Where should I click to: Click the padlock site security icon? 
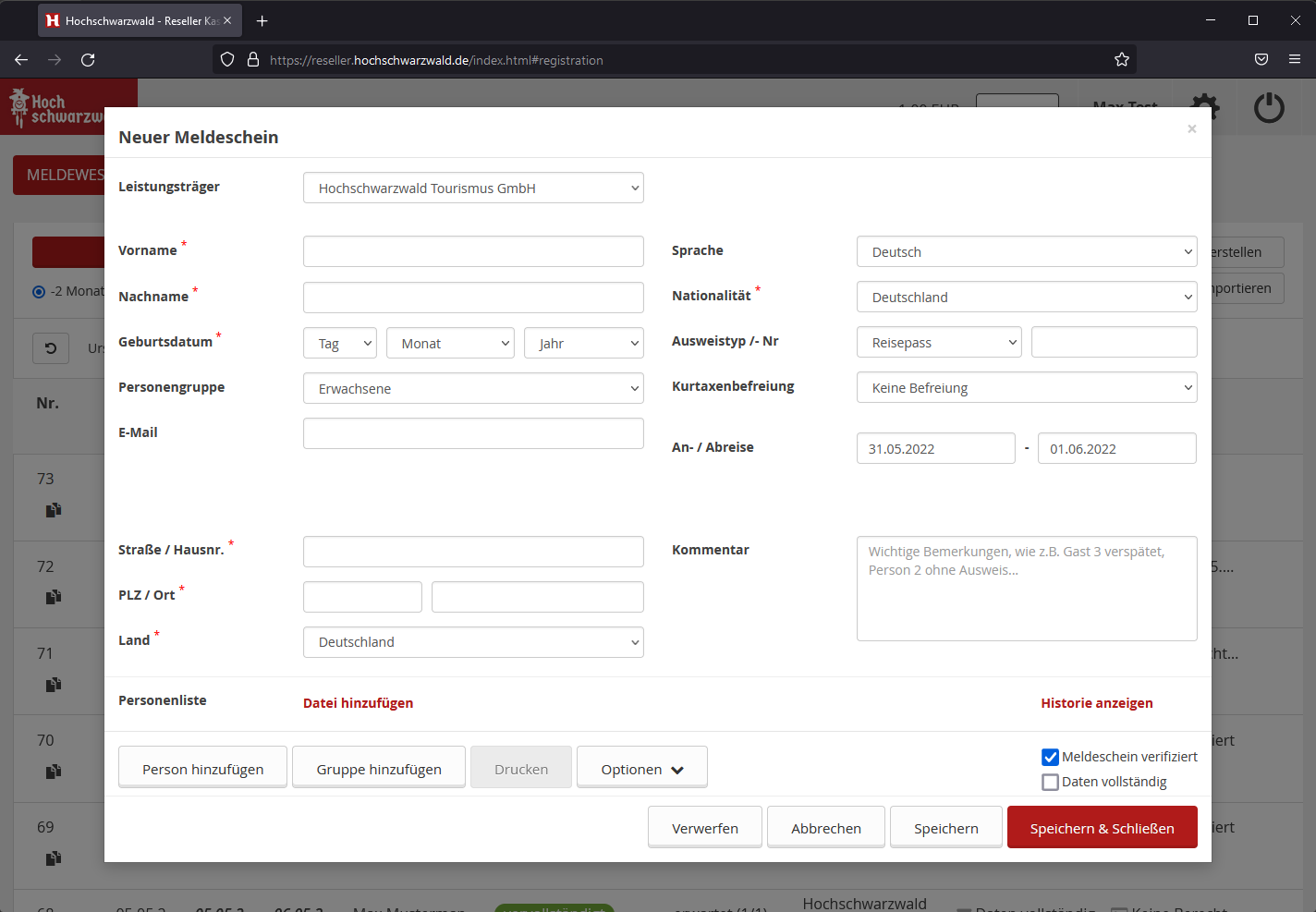pyautogui.click(x=253, y=60)
